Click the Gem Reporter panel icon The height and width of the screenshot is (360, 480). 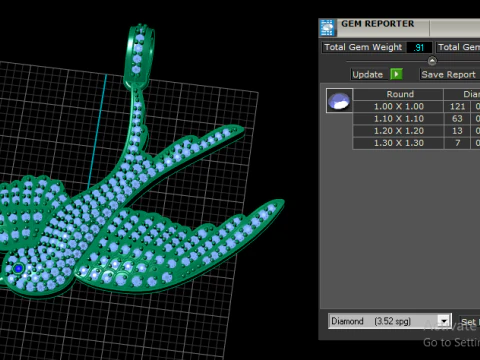[x=327, y=28]
